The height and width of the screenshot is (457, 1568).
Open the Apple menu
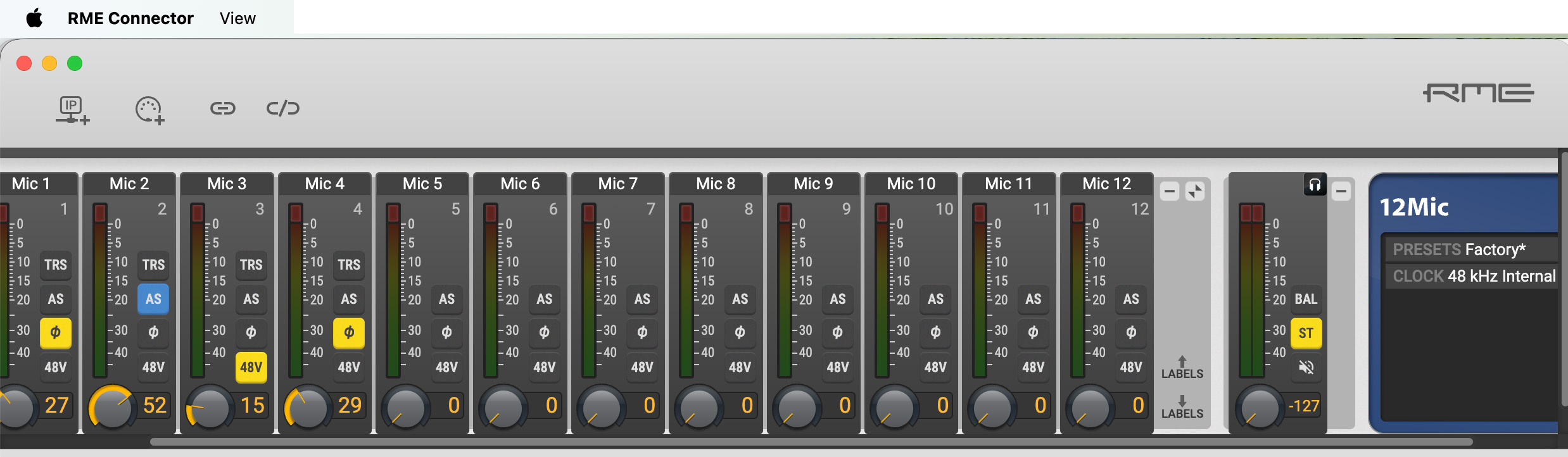34,18
